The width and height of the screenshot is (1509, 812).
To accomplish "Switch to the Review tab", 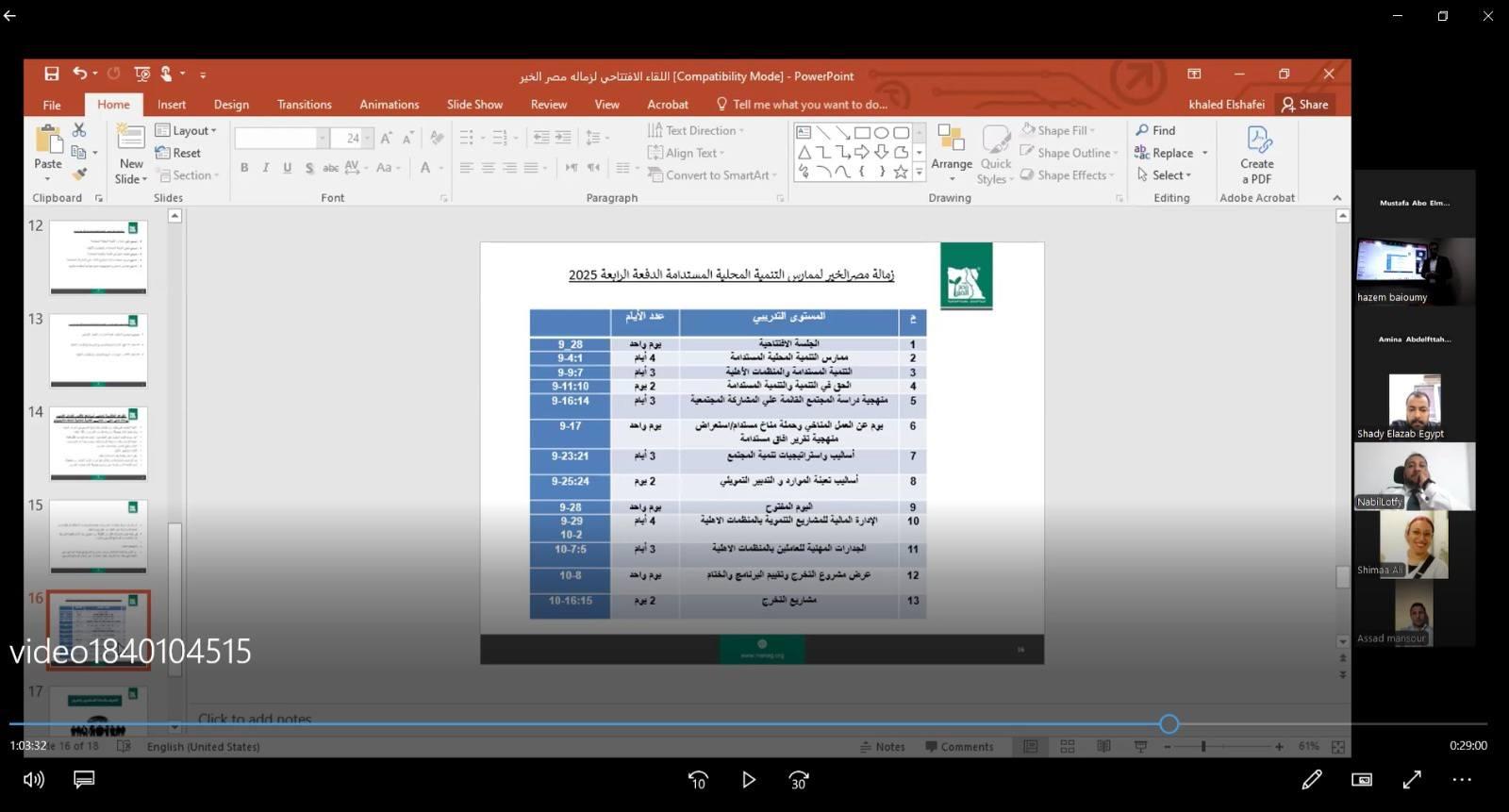I will [549, 105].
